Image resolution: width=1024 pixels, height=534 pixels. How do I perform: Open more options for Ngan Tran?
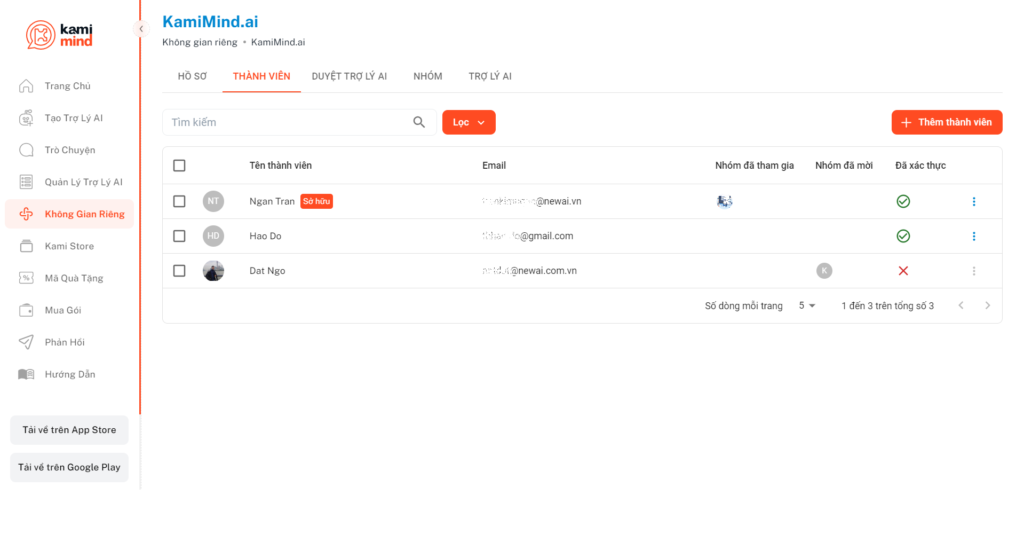(x=974, y=201)
